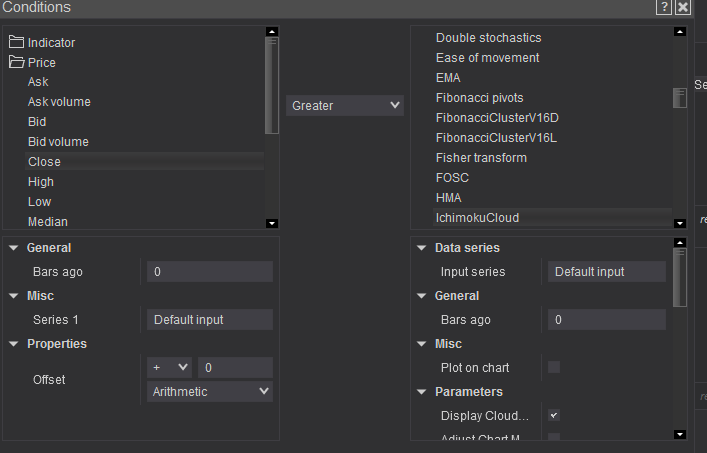Click the left Bars ago input field
This screenshot has width=707, height=453.
[x=209, y=272]
